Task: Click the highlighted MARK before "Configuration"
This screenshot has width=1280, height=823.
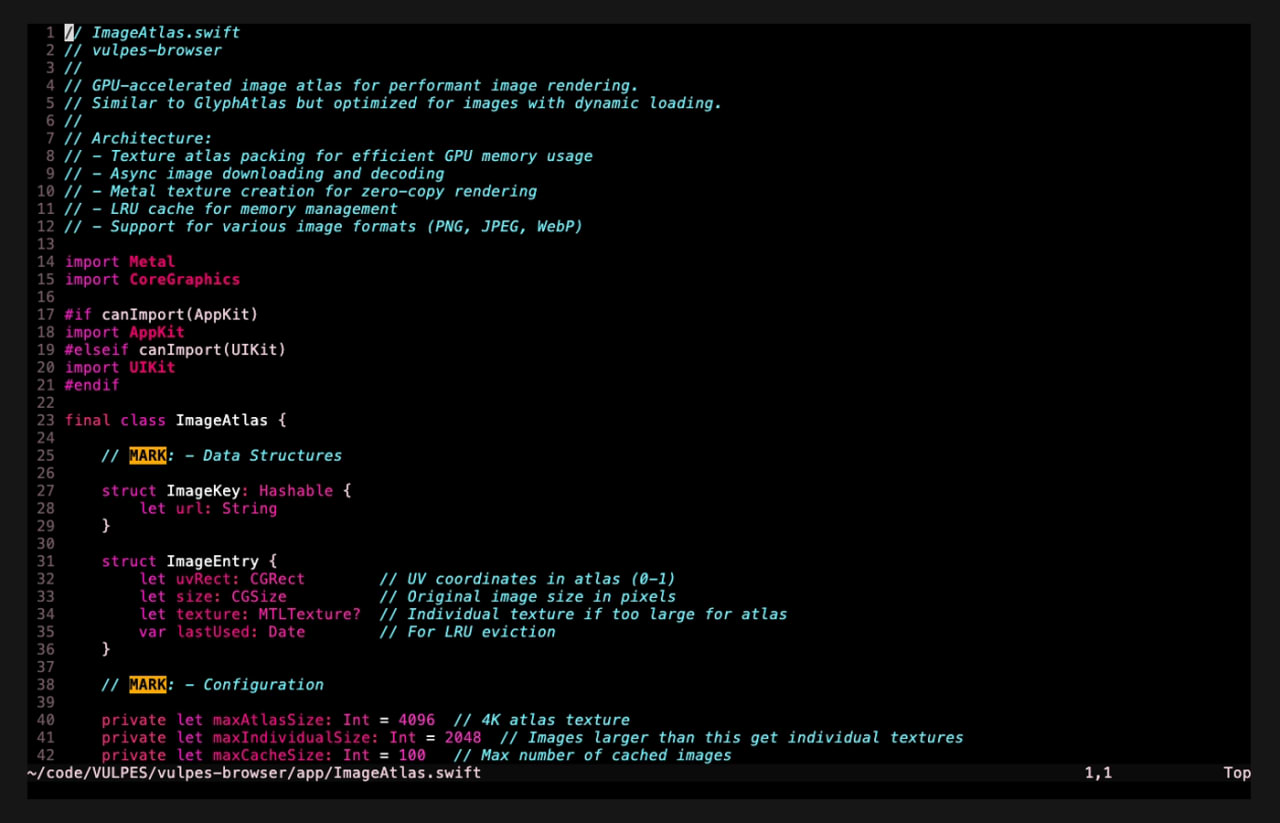Action: pos(148,684)
